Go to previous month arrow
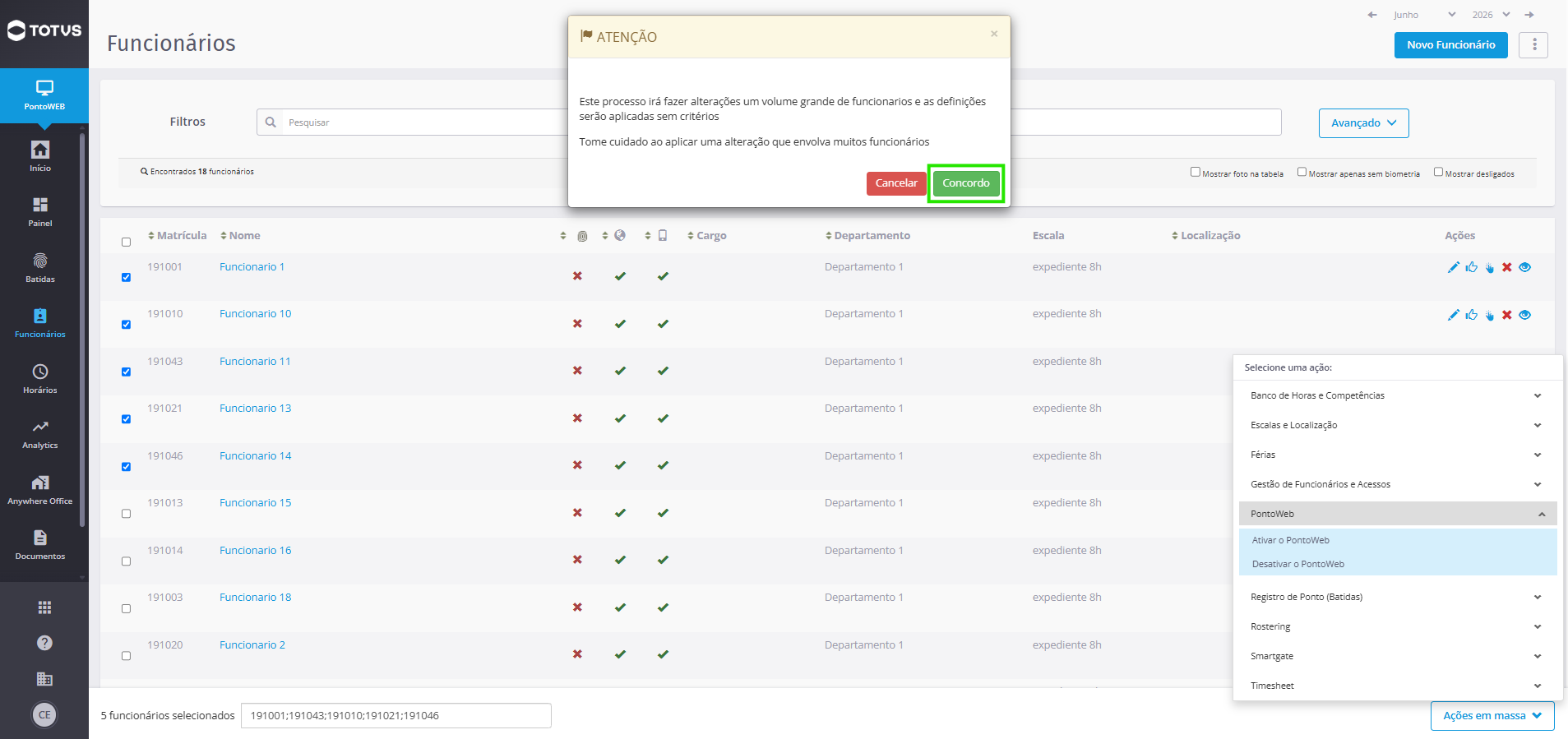1568x739 pixels. [1371, 15]
